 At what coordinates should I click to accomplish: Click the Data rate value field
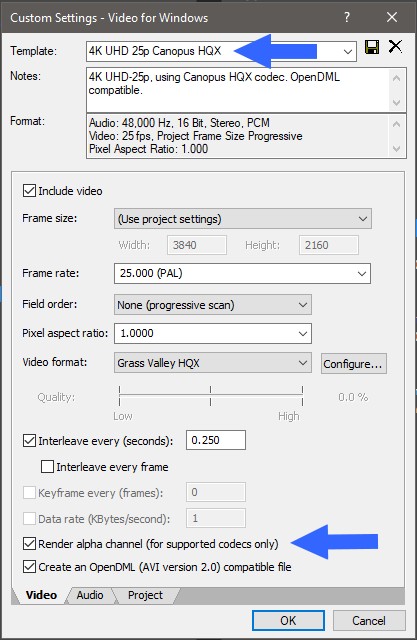coord(216,518)
